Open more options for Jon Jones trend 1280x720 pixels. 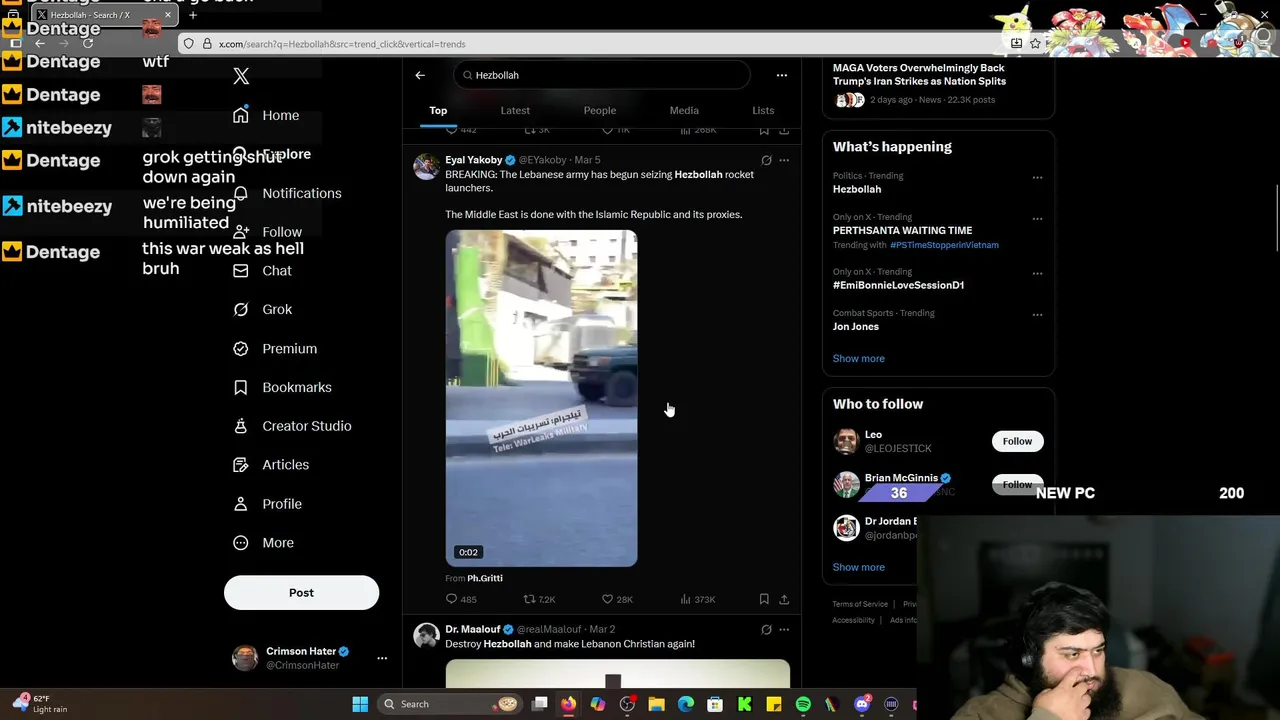(1037, 315)
